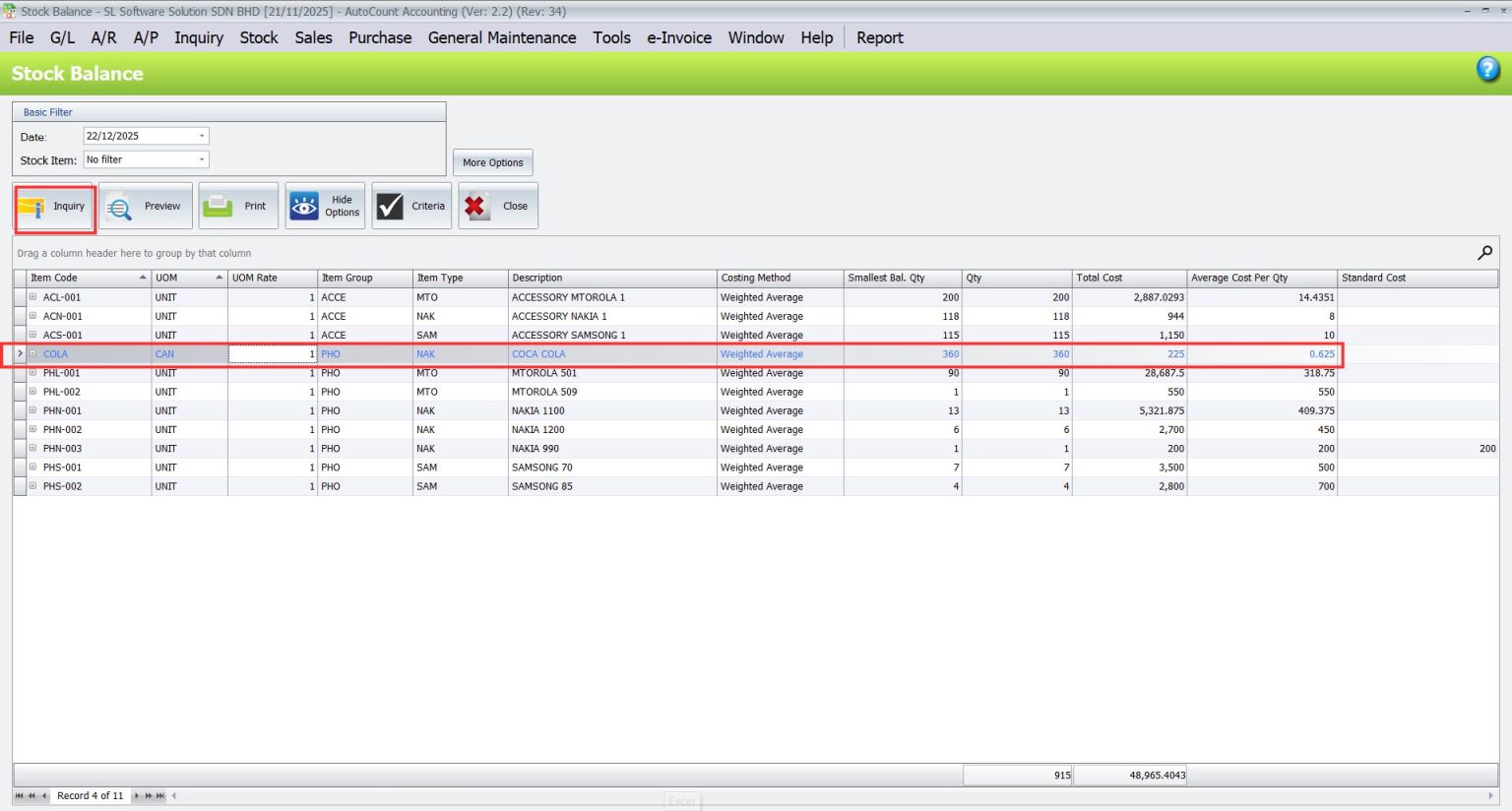Close the Stock Balance window with red X button
The height and width of the screenshot is (811, 1512).
coord(498,207)
